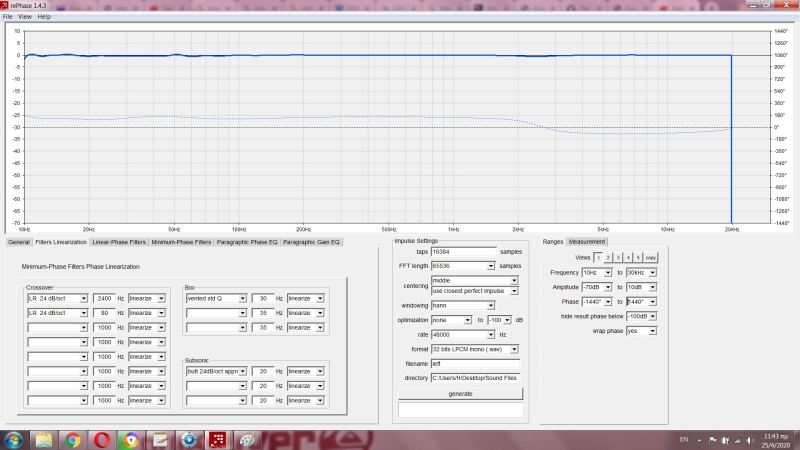Select the red dotted rePhase taskbar icon
This screenshot has width=800, height=450.
point(217,439)
